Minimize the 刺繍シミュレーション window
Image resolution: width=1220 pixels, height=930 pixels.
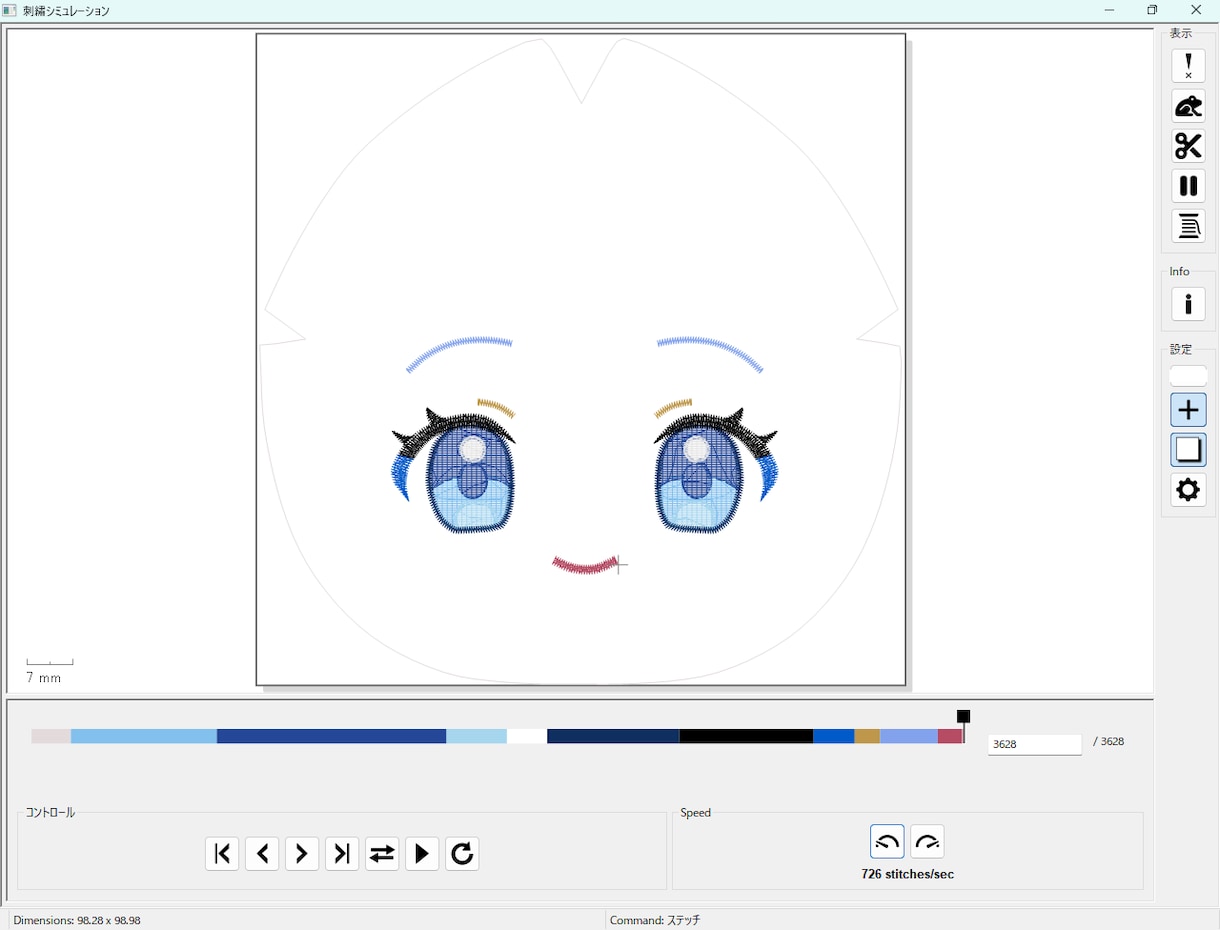point(1109,10)
